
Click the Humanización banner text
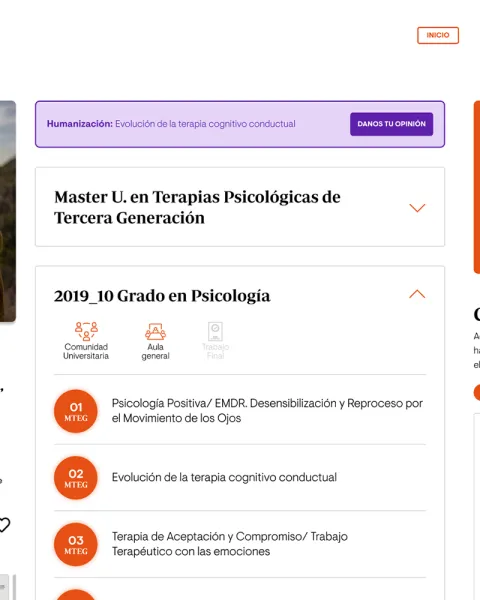click(x=171, y=124)
